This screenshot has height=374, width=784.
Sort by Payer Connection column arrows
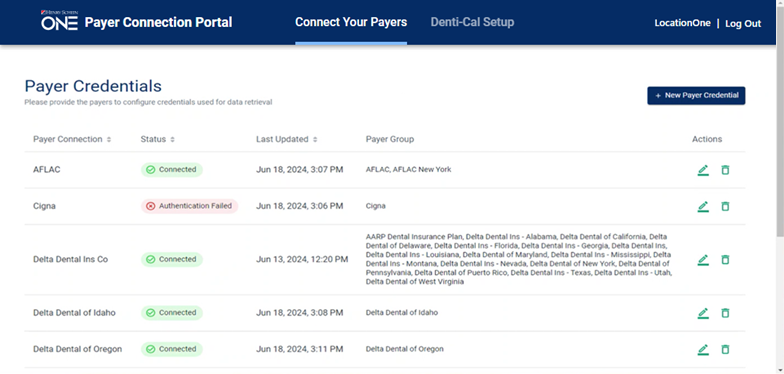pyautogui.click(x=109, y=140)
